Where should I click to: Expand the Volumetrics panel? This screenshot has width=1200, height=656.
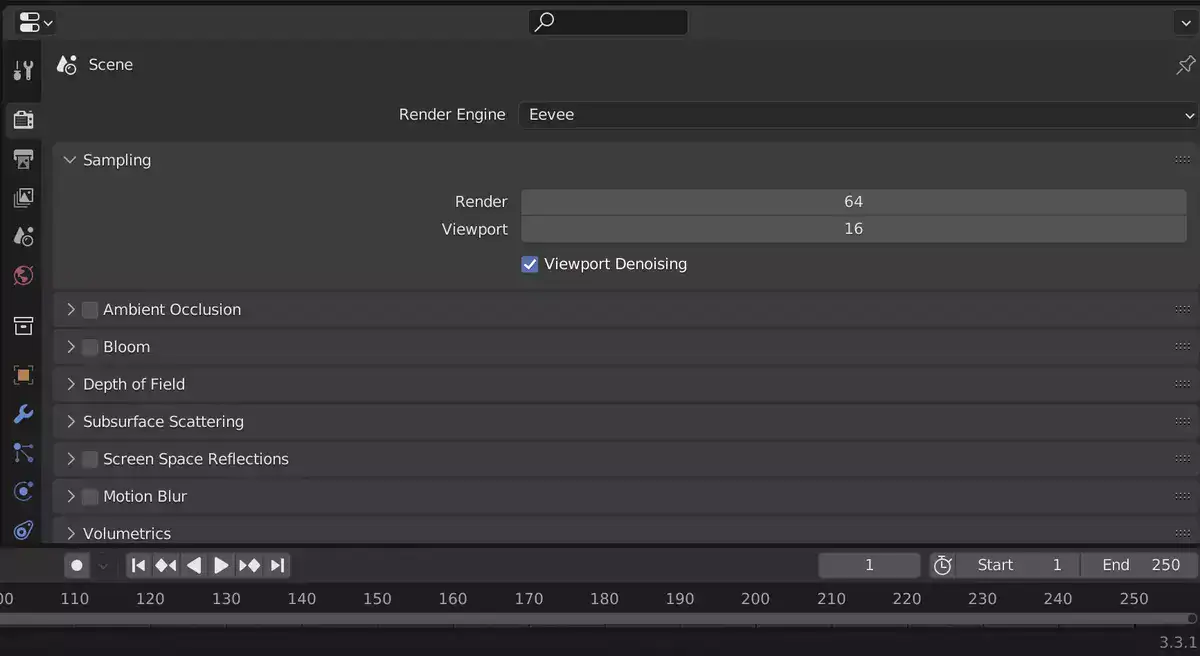click(x=71, y=534)
